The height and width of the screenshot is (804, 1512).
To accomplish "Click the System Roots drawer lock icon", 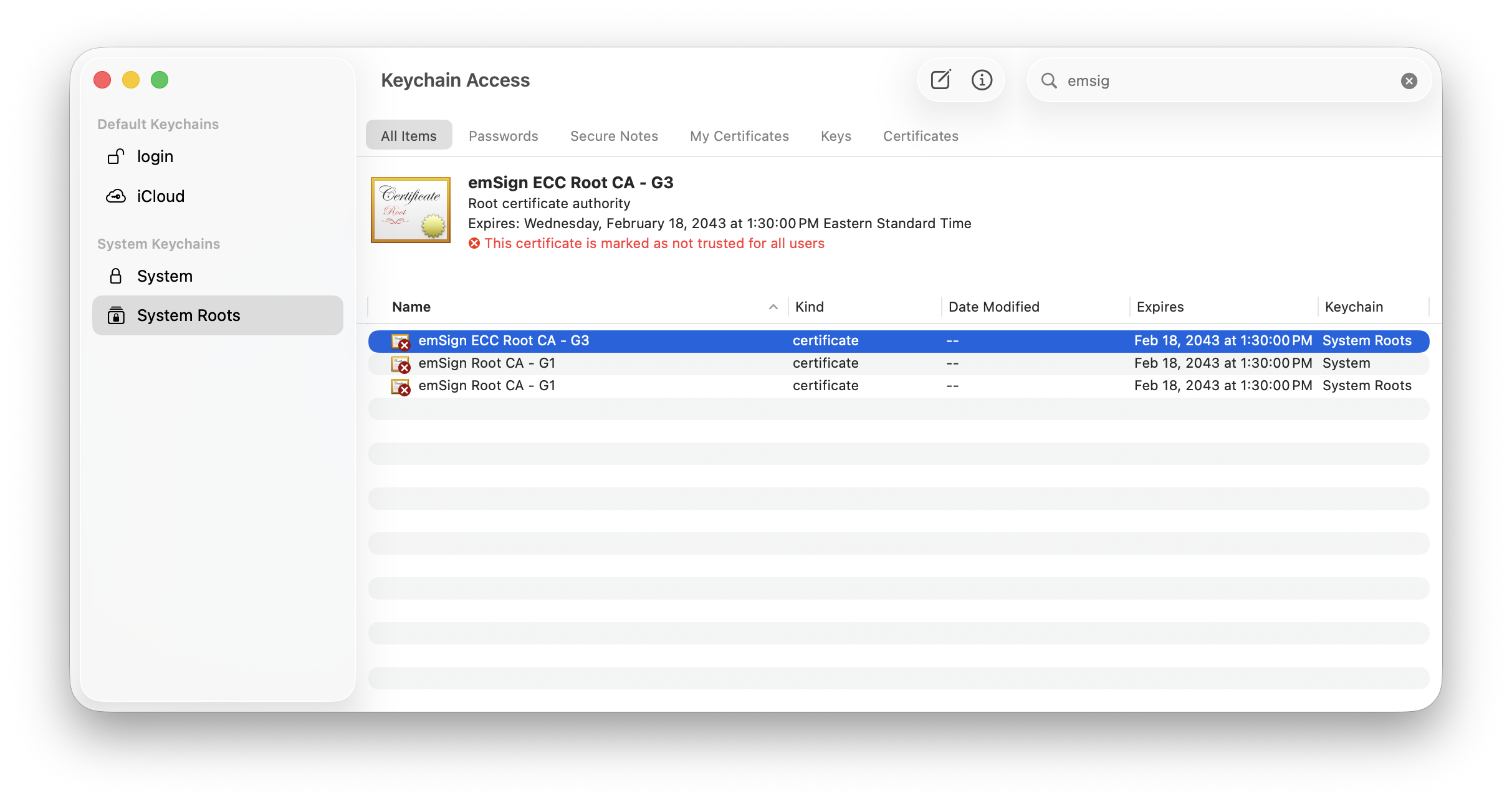I will click(x=116, y=315).
